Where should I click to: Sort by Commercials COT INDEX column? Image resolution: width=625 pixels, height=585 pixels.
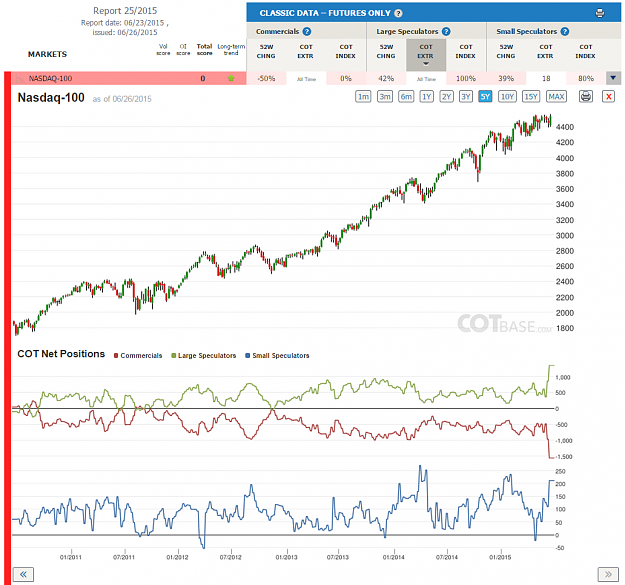tap(346, 52)
